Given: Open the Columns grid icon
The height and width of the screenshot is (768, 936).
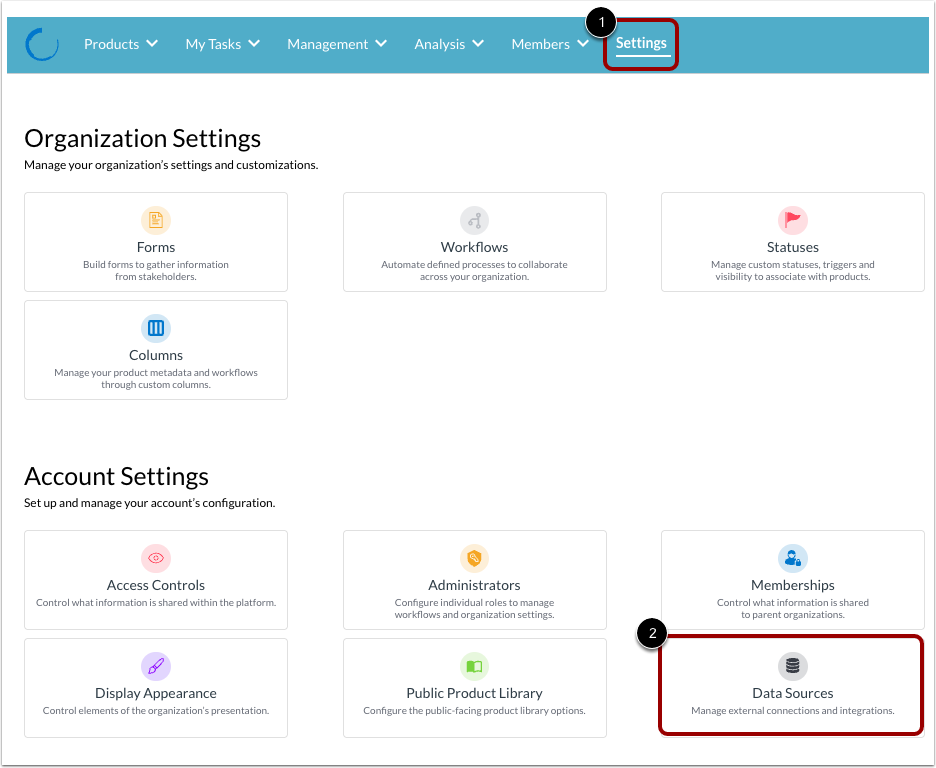Looking at the screenshot, I should pos(156,328).
